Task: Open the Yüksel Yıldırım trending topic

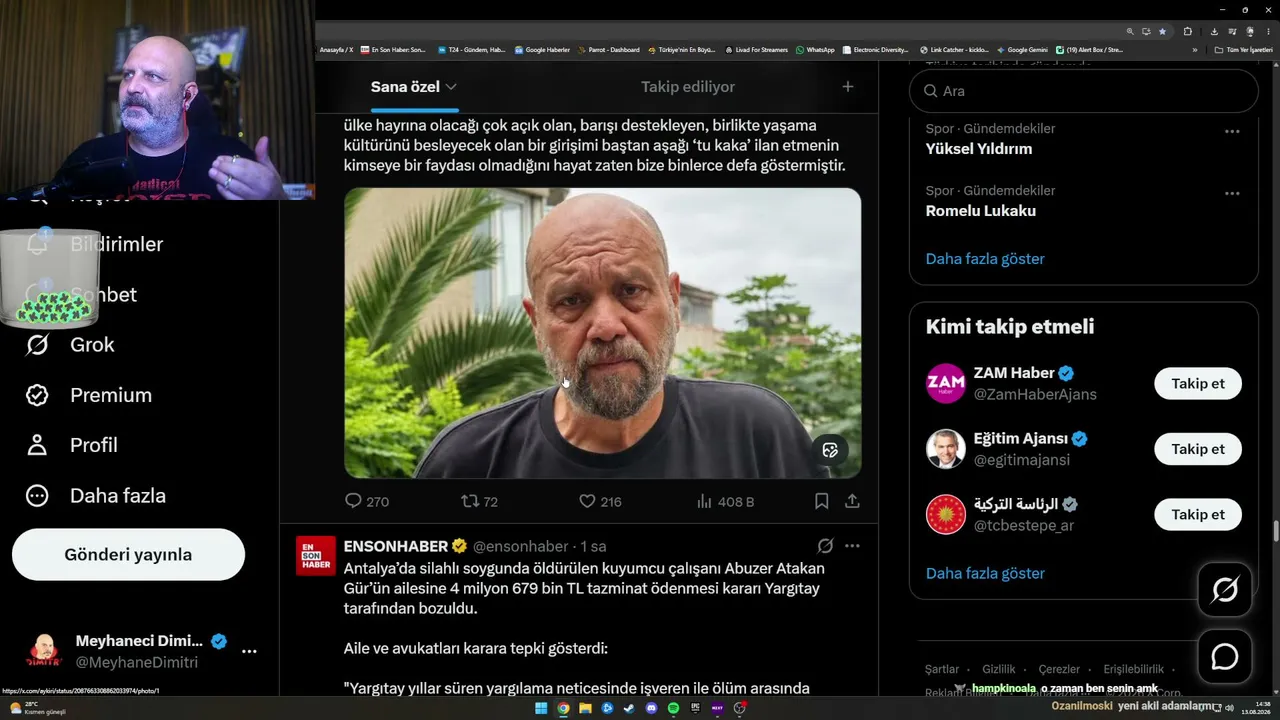Action: pyautogui.click(x=979, y=149)
